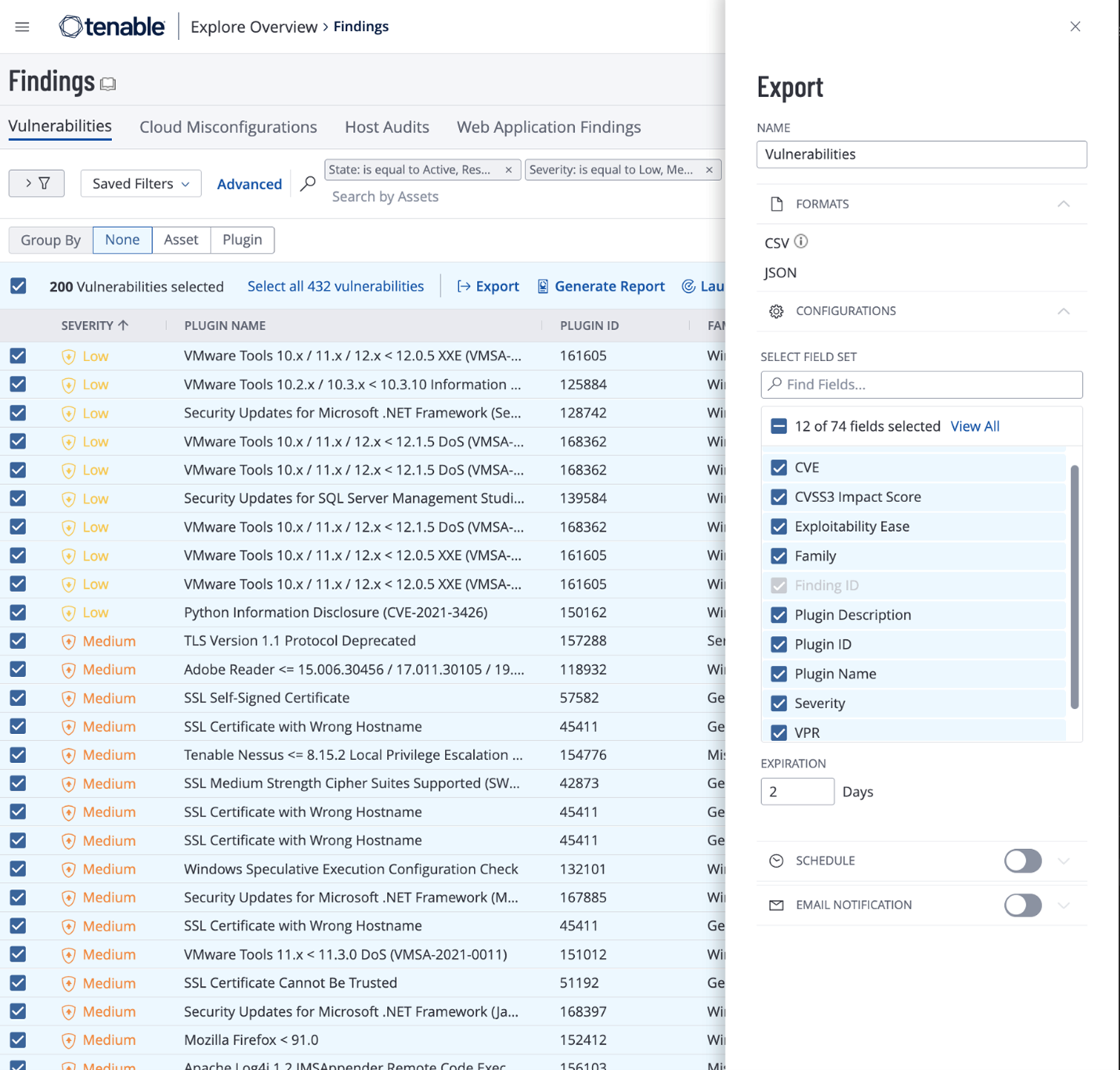Expand the Schedule section chevron
1120x1070 pixels.
(1063, 861)
